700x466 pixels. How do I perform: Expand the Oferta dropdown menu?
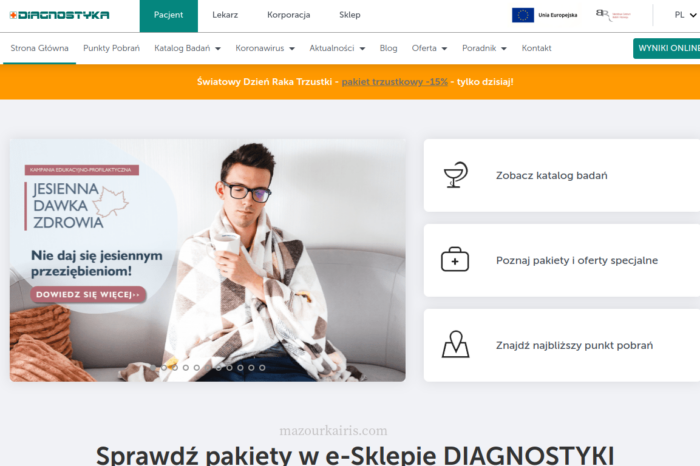point(429,48)
